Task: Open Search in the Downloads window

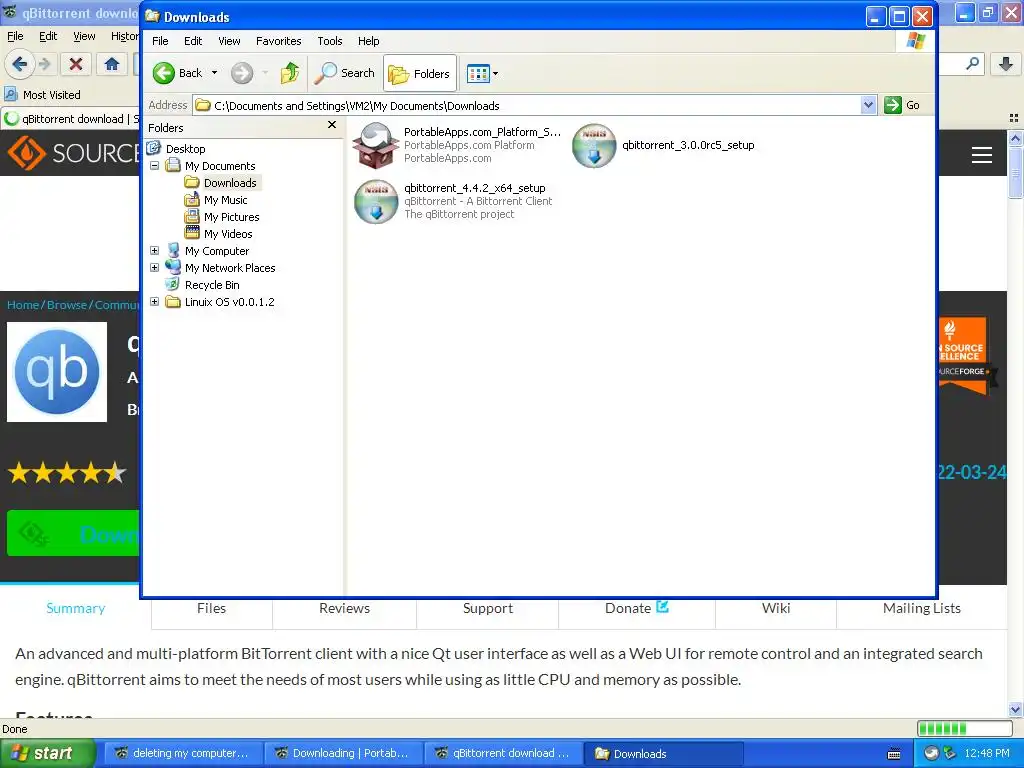Action: 344,73
